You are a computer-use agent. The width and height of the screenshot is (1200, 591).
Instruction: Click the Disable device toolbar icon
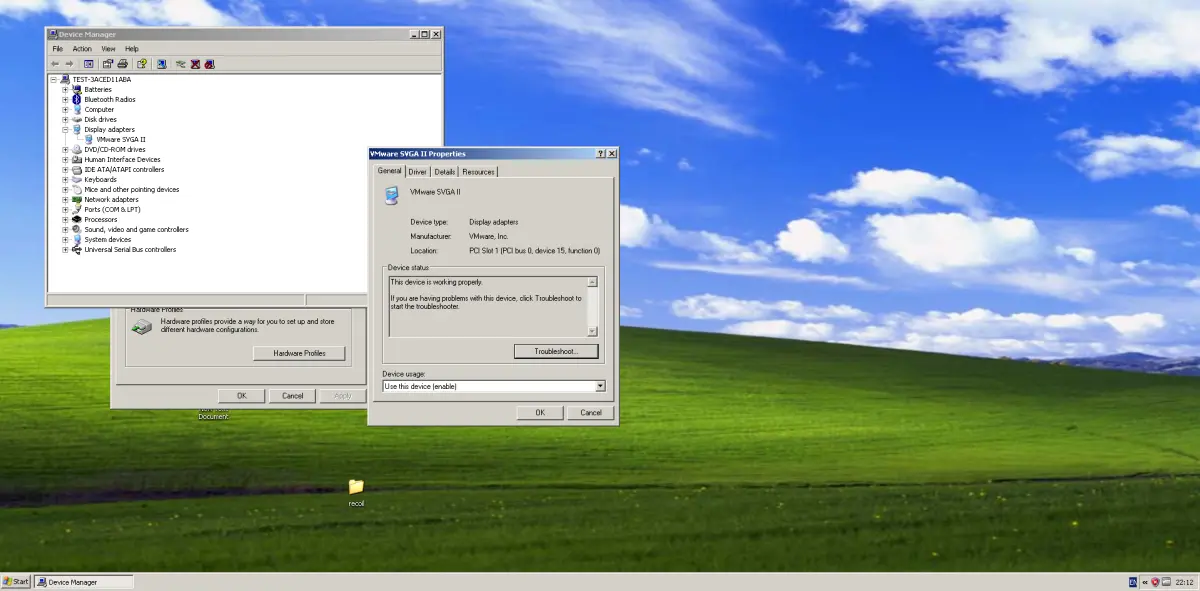[209, 64]
